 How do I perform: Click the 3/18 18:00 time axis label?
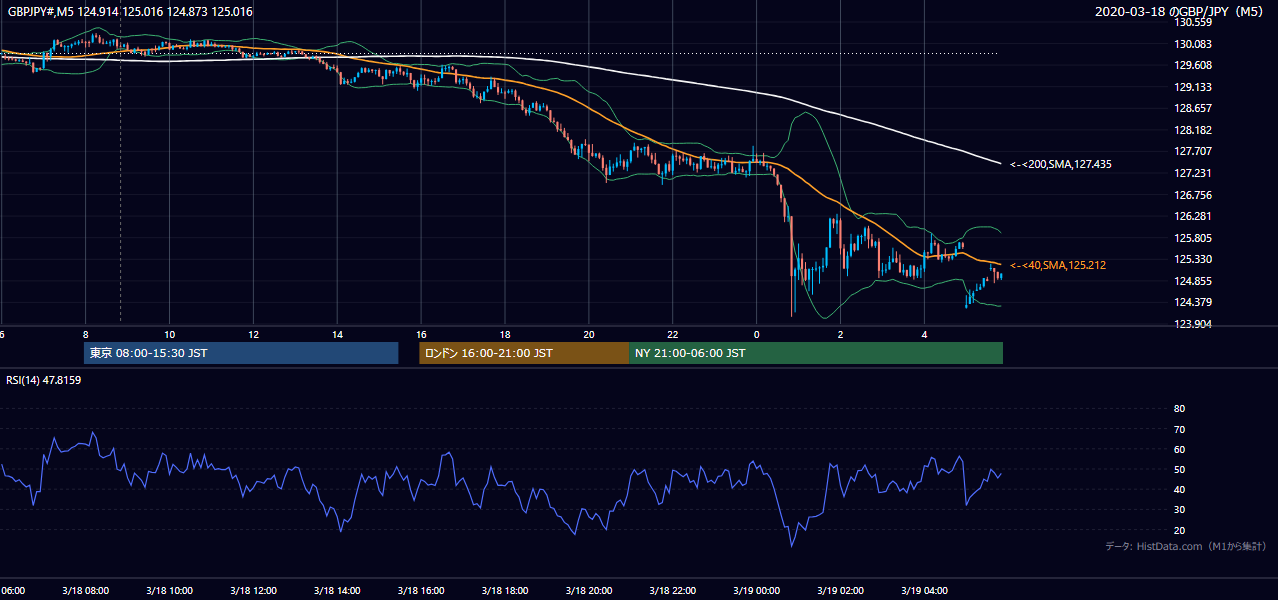[504, 591]
